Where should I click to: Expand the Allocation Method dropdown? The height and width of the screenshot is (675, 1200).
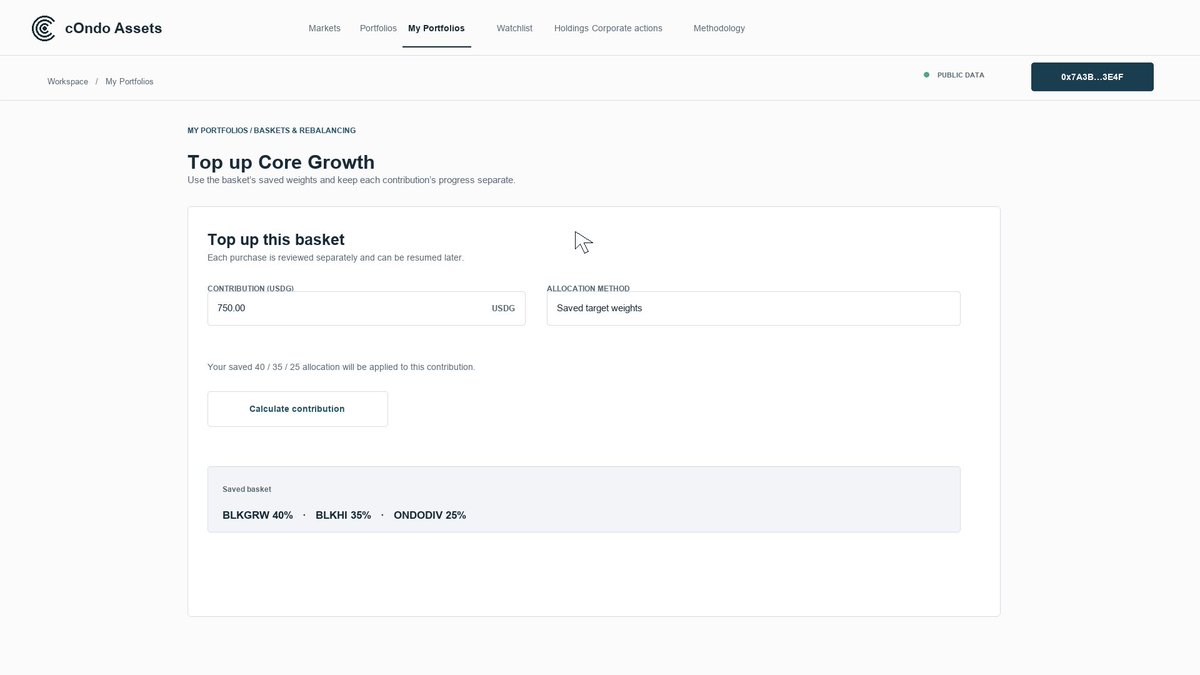point(753,308)
